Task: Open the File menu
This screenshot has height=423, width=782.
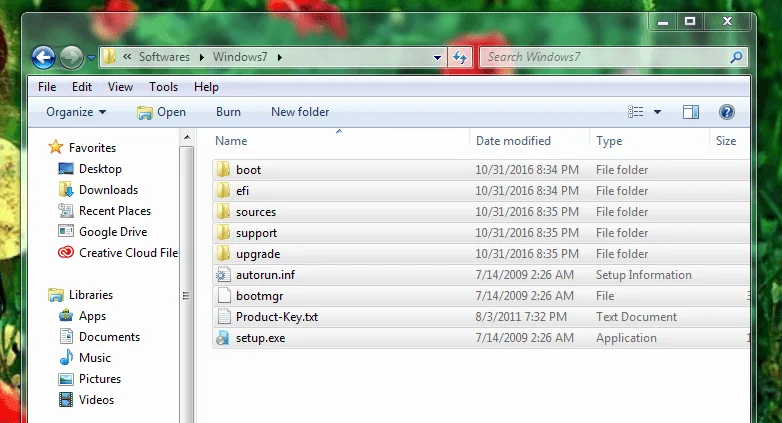Action: pyautogui.click(x=47, y=87)
